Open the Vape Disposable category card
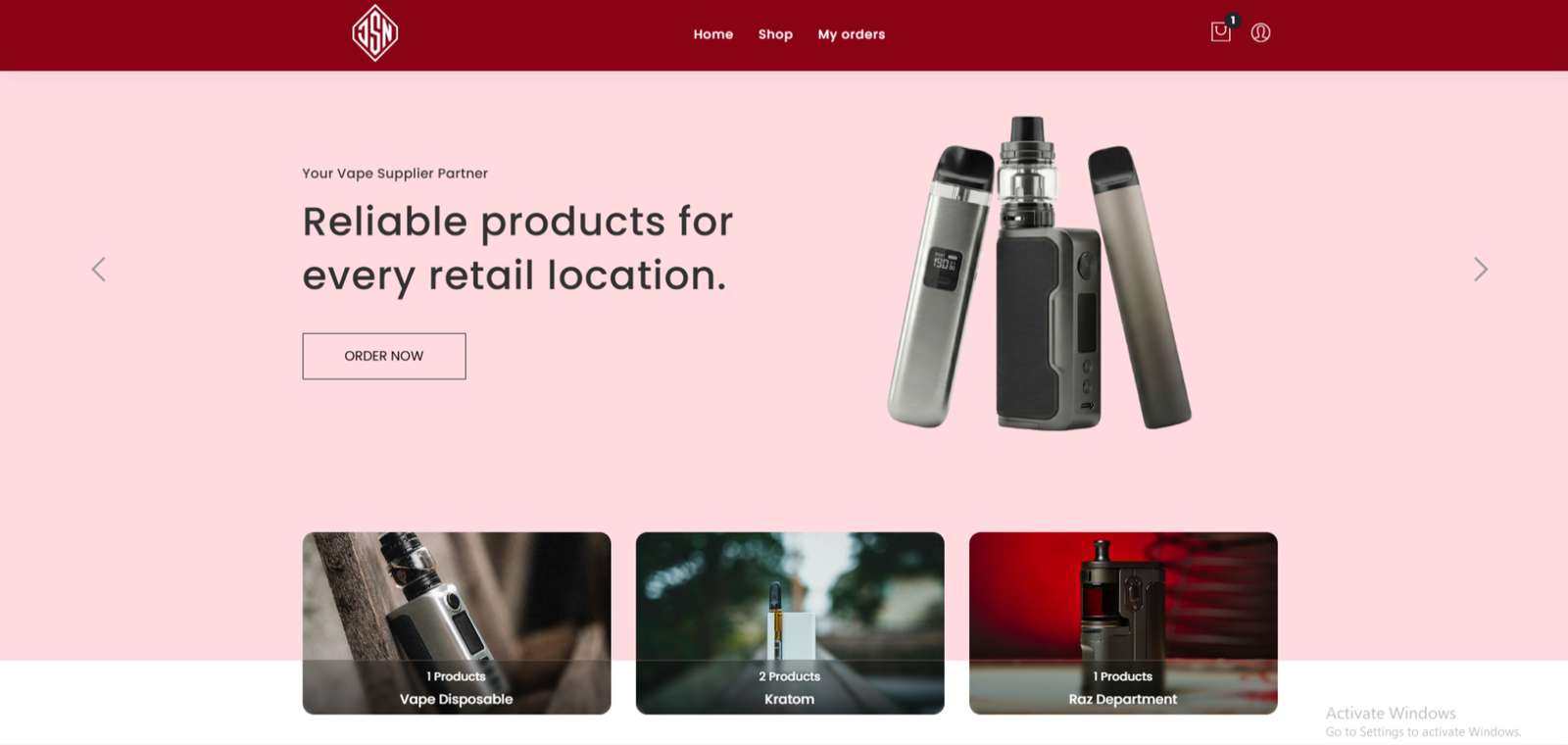1568x745 pixels. (457, 623)
